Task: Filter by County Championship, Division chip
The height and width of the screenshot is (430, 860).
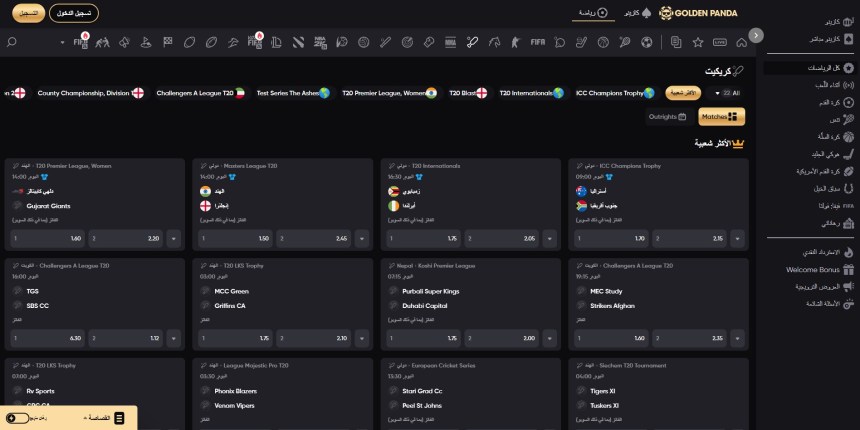Action: (x=90, y=93)
